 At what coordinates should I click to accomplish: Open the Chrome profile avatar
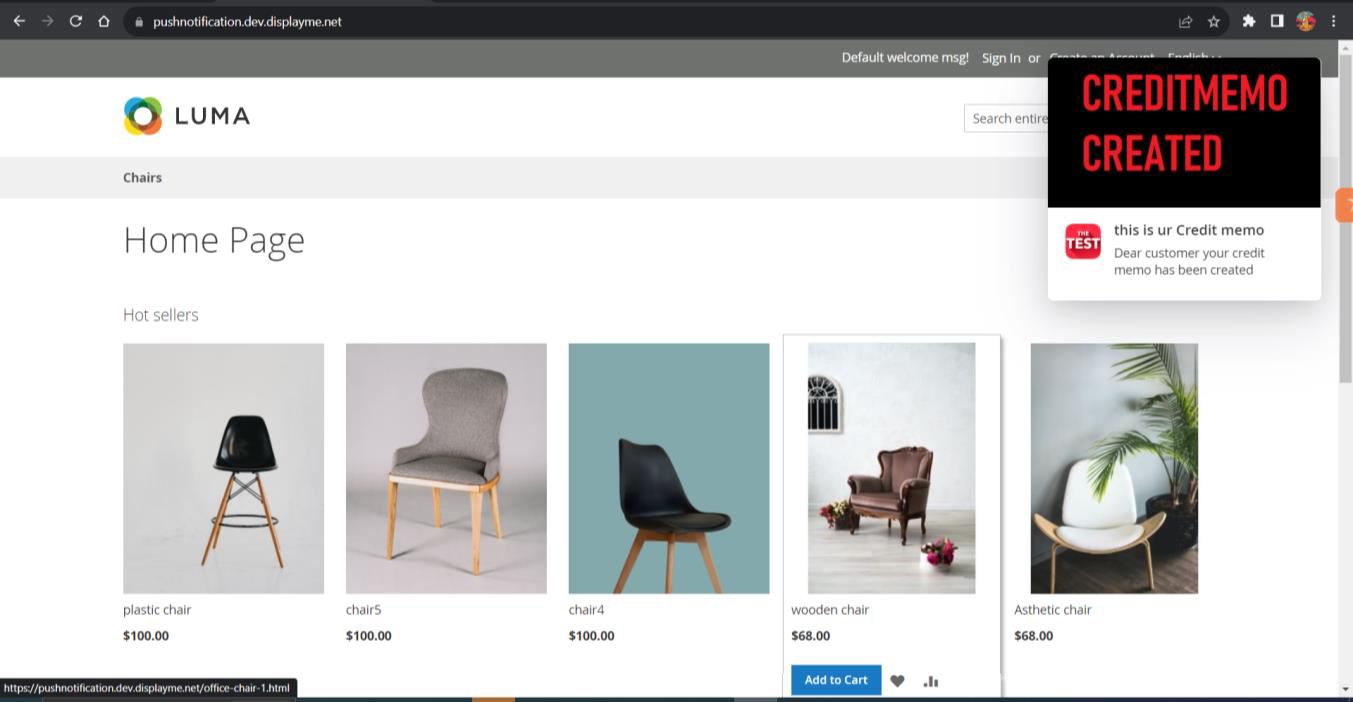coord(1306,21)
